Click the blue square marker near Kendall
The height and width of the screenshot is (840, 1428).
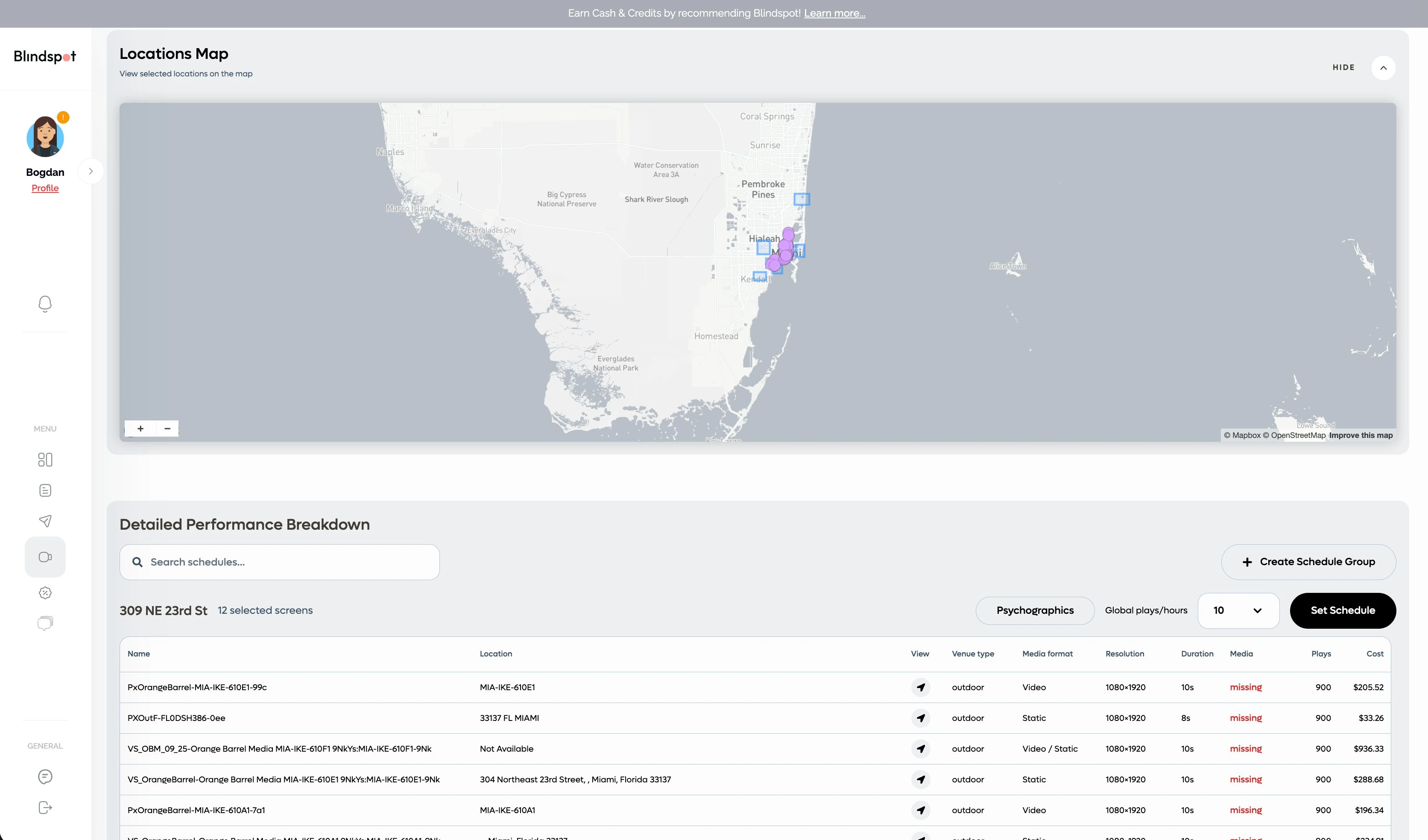pyautogui.click(x=759, y=277)
